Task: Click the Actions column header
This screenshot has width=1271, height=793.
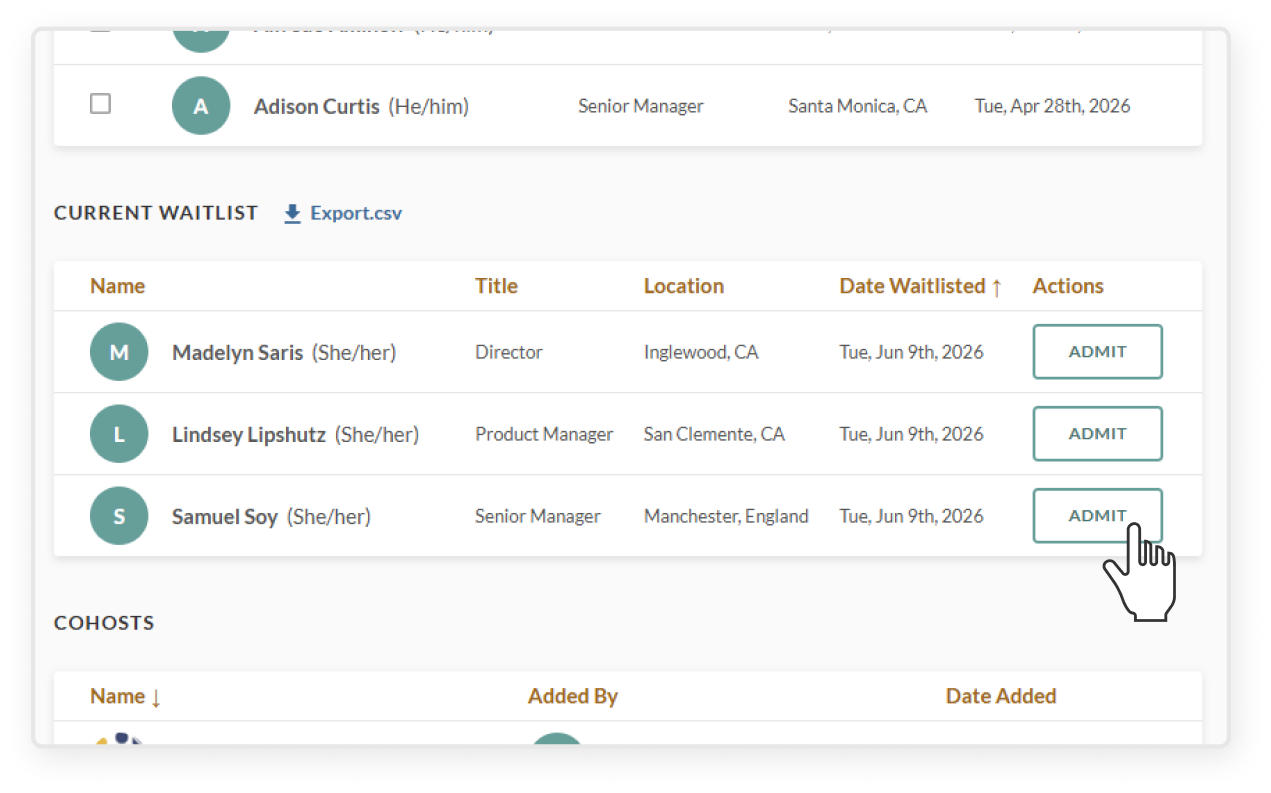Action: [x=1068, y=286]
